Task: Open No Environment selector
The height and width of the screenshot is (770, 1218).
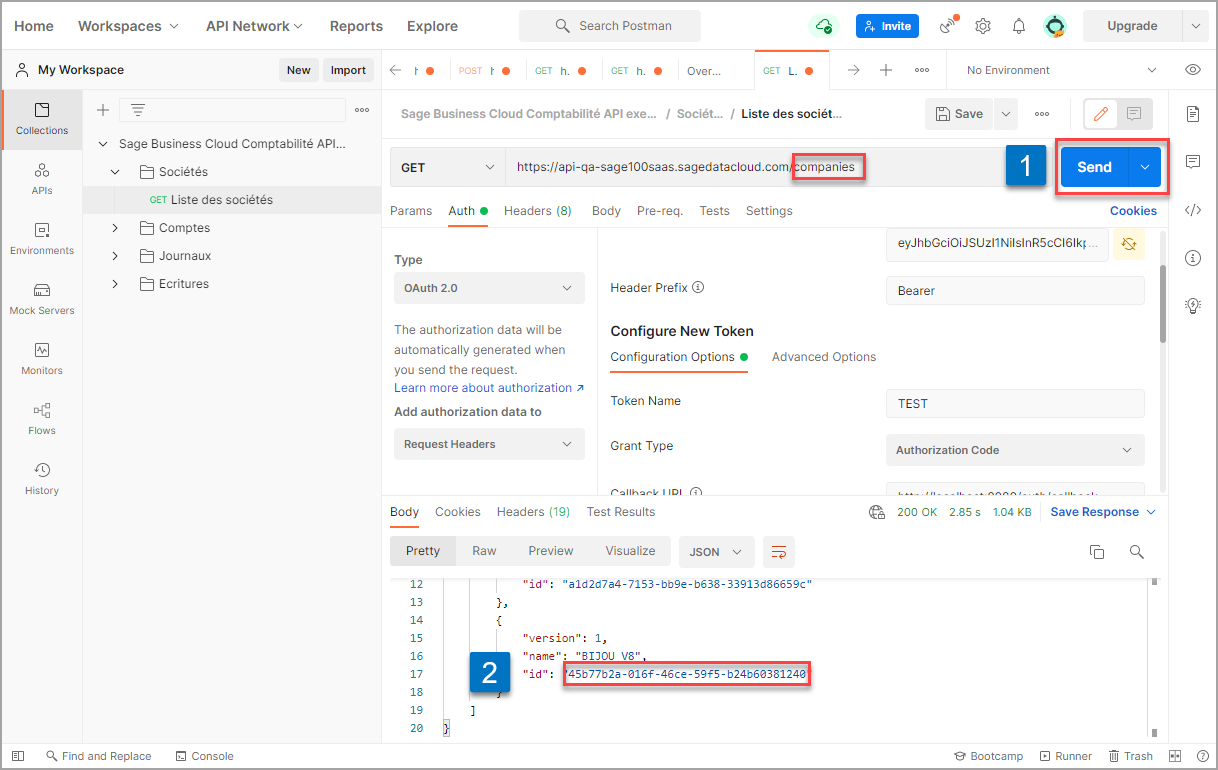Action: [x=1062, y=70]
